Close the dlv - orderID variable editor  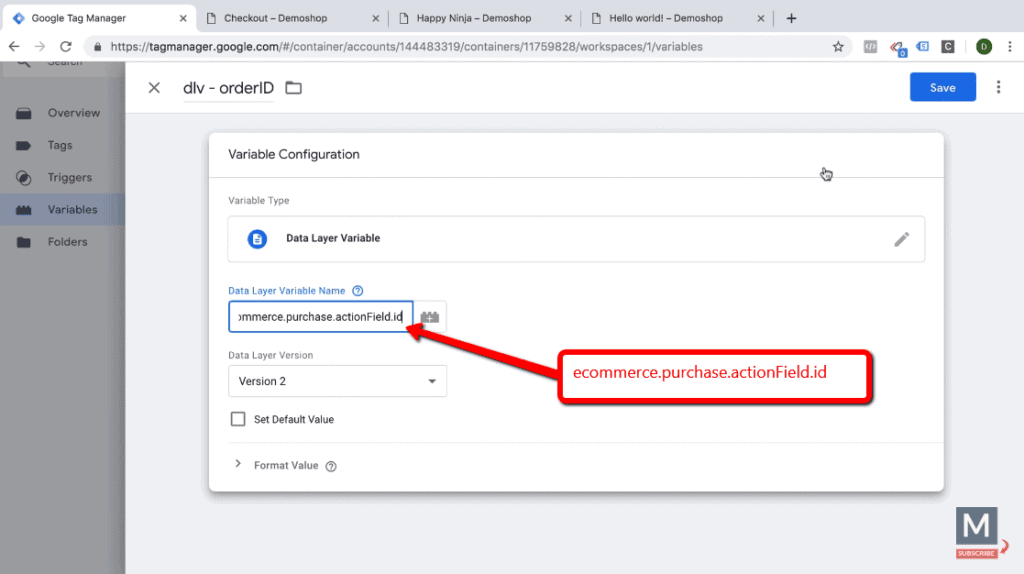pos(154,88)
